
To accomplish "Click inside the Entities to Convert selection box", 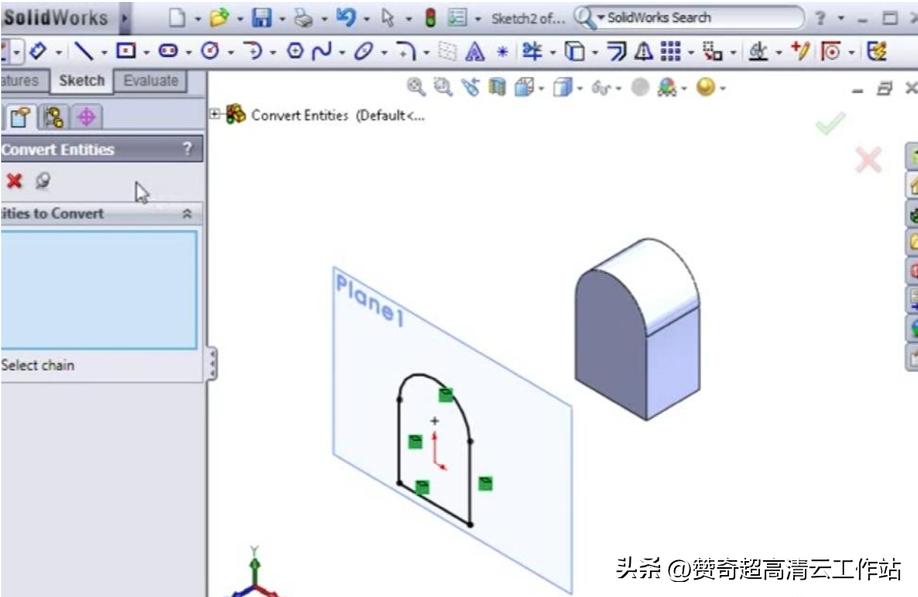I will 98,290.
